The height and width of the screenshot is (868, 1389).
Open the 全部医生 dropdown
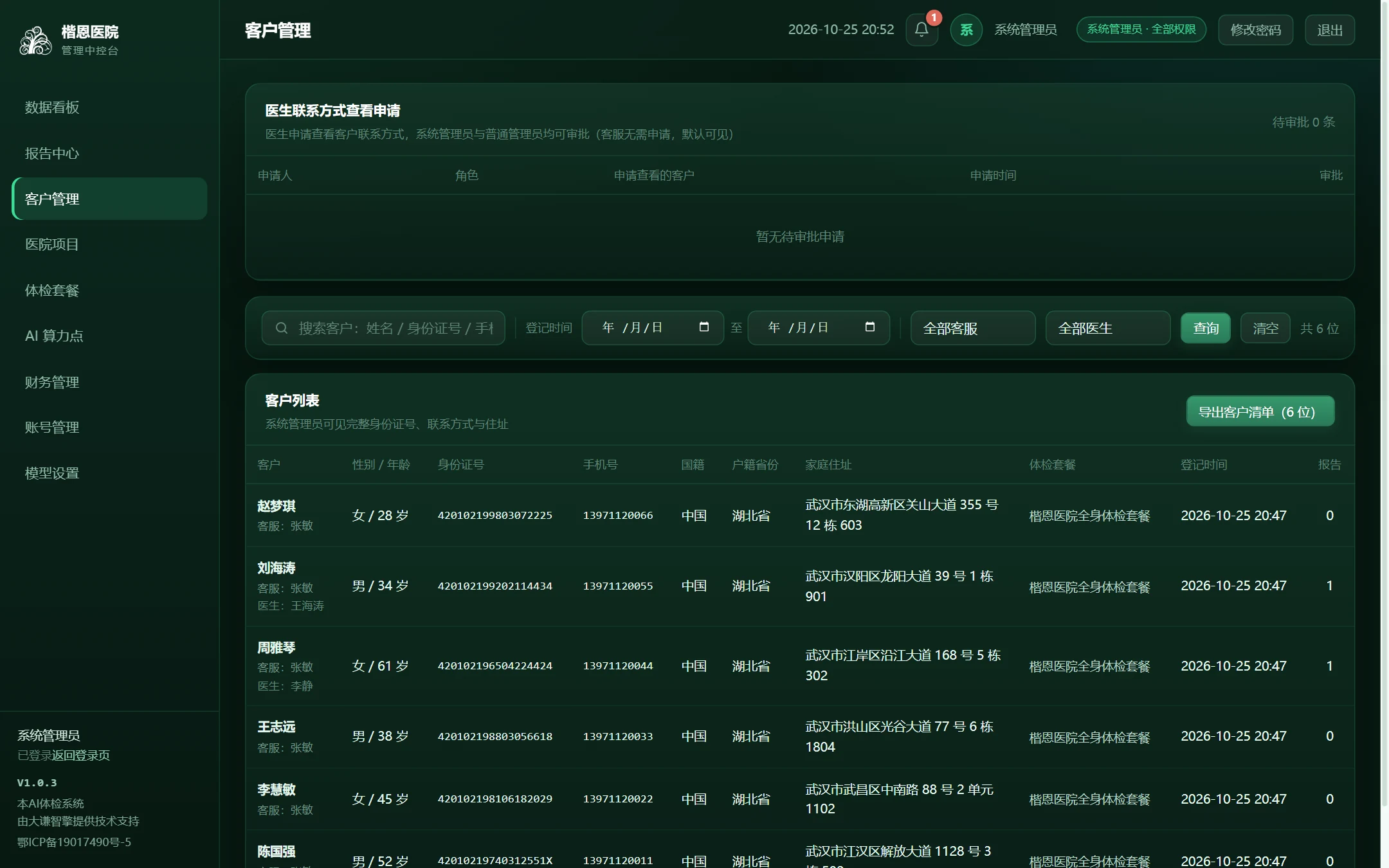(1107, 328)
